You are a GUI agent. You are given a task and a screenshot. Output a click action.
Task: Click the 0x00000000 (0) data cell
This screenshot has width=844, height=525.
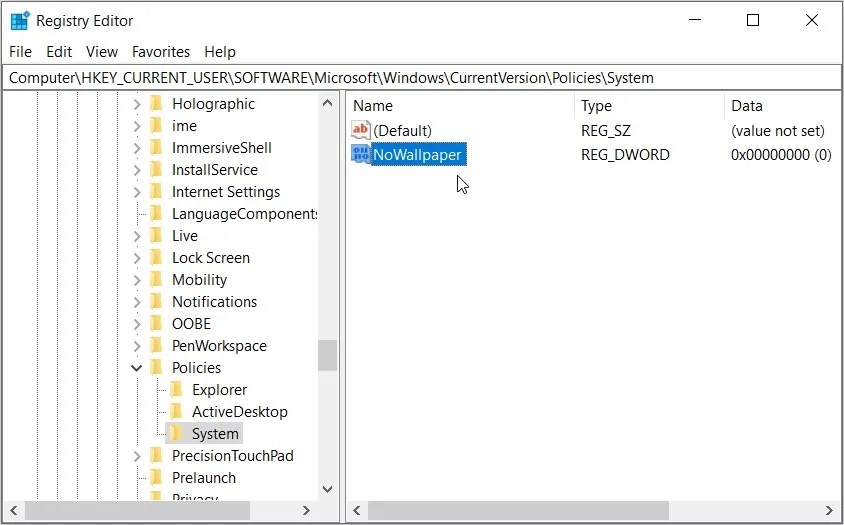pyautogui.click(x=781, y=155)
